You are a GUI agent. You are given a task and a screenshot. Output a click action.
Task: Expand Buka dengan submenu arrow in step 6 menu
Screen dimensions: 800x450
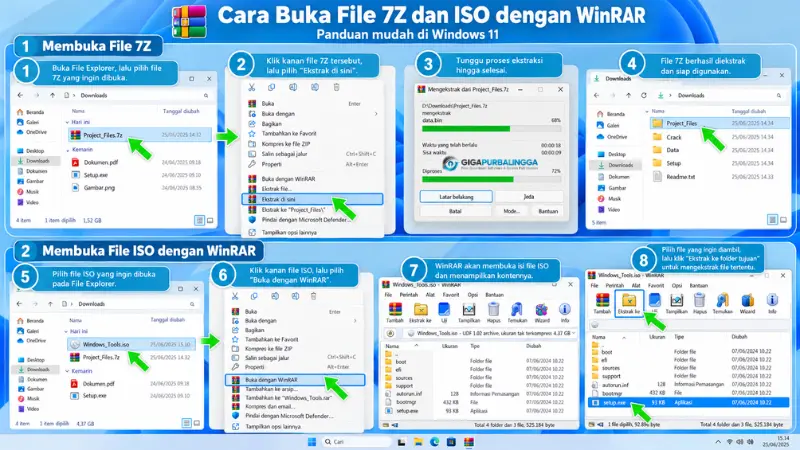coord(355,321)
